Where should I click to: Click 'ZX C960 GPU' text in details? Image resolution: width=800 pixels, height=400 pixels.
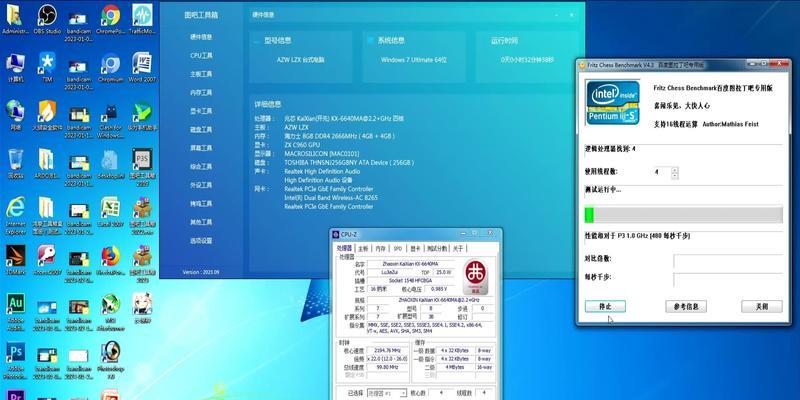(x=303, y=145)
